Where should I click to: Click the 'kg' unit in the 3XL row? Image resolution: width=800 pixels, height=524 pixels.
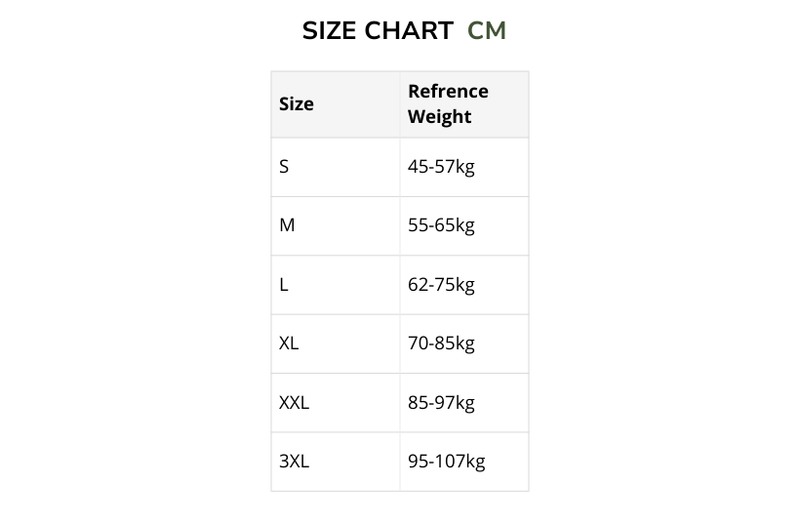tap(475, 463)
